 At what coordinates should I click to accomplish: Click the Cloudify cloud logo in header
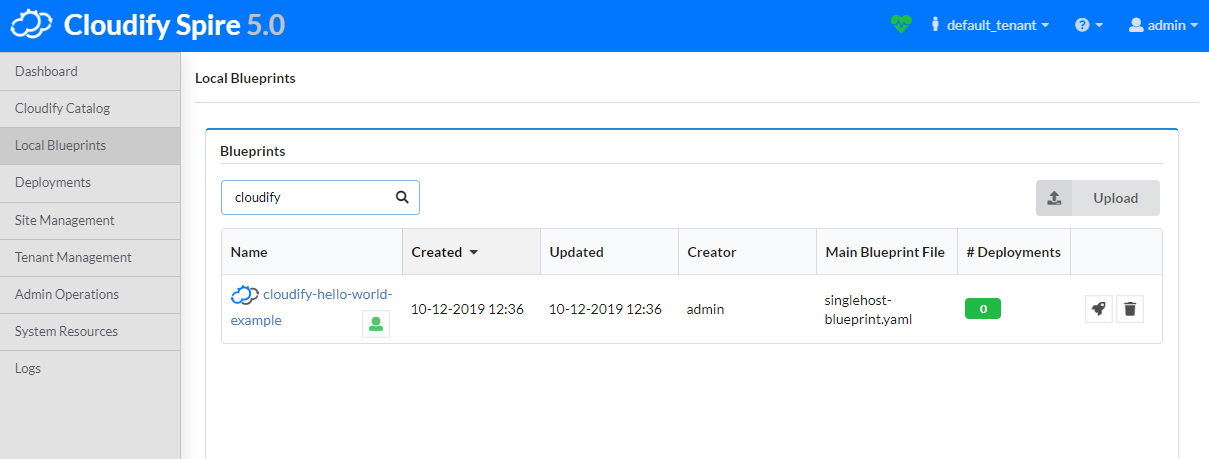[x=32, y=25]
